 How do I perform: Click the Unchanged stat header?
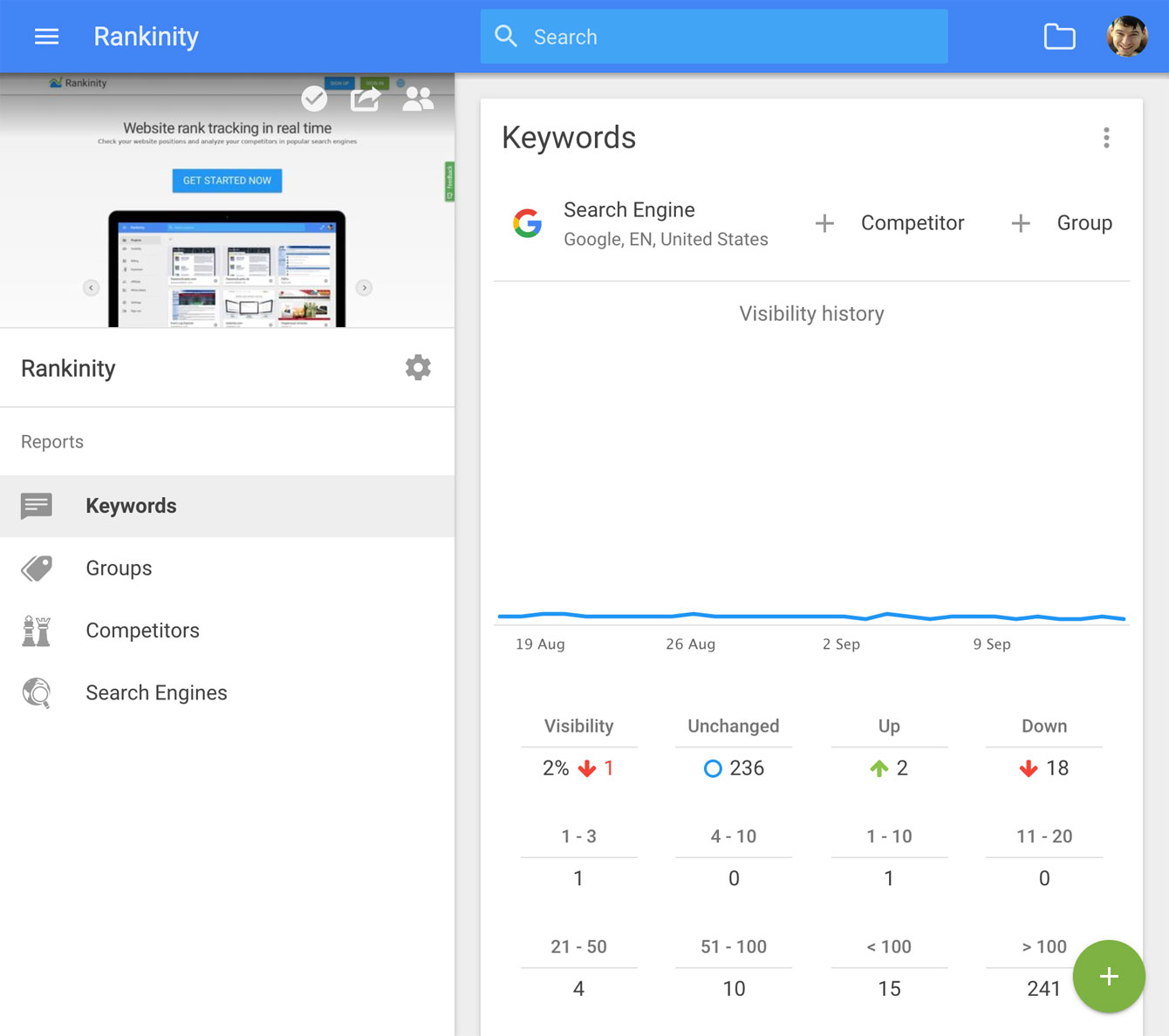[734, 726]
